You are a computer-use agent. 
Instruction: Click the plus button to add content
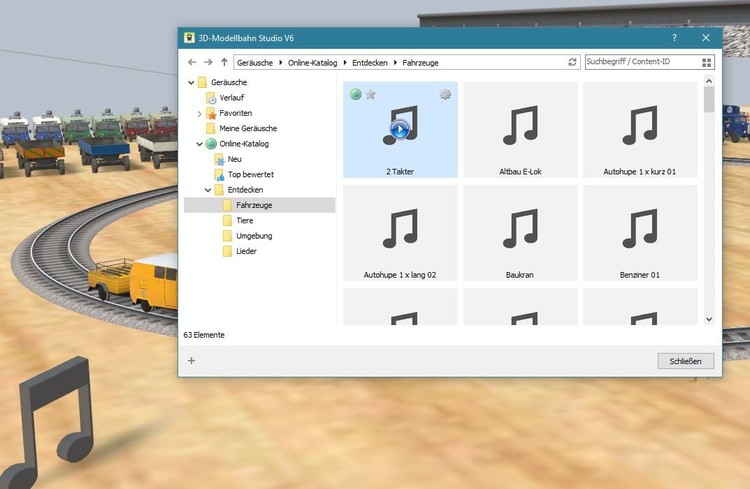click(191, 361)
